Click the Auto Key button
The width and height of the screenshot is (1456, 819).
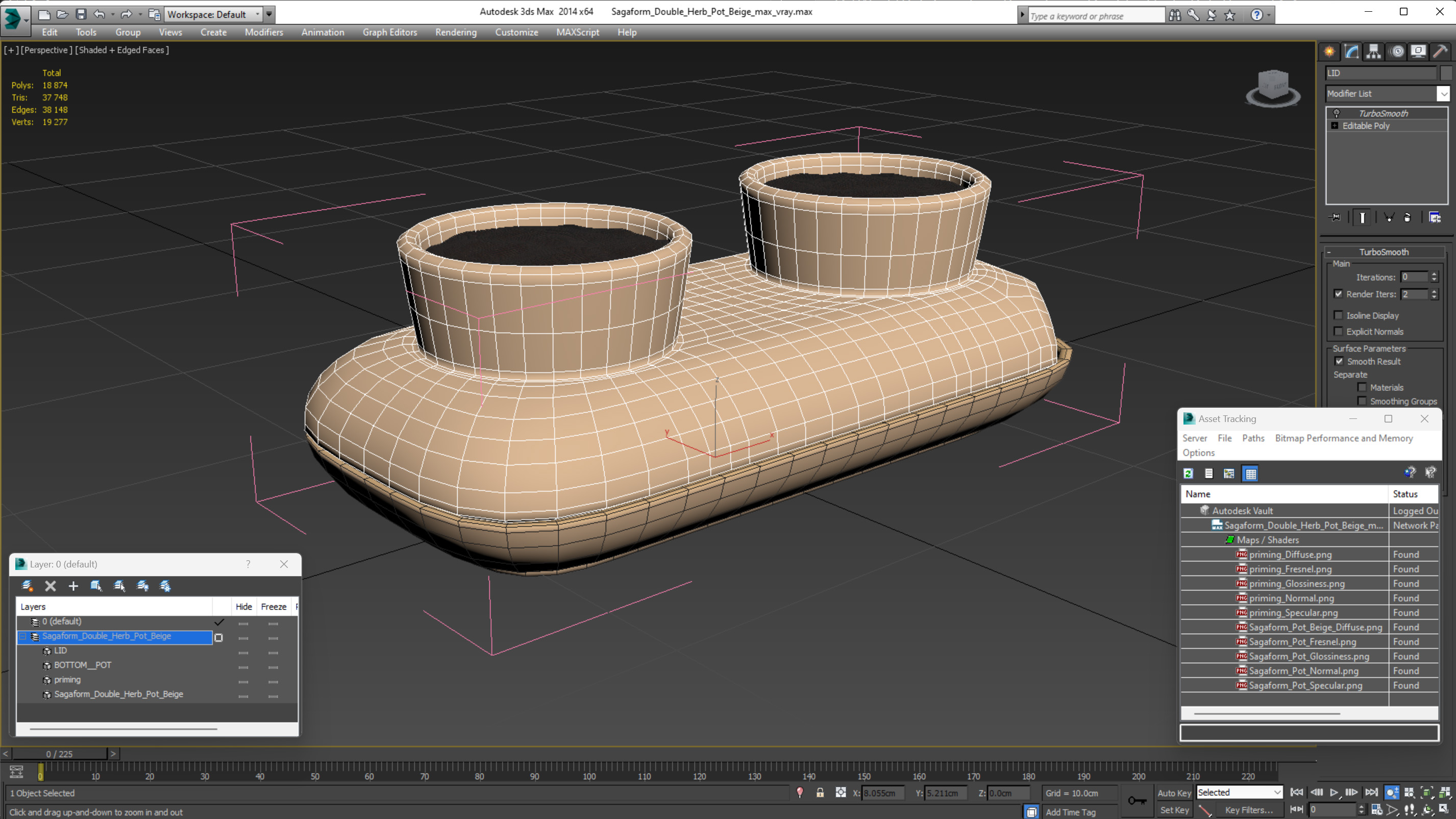click(x=1174, y=792)
